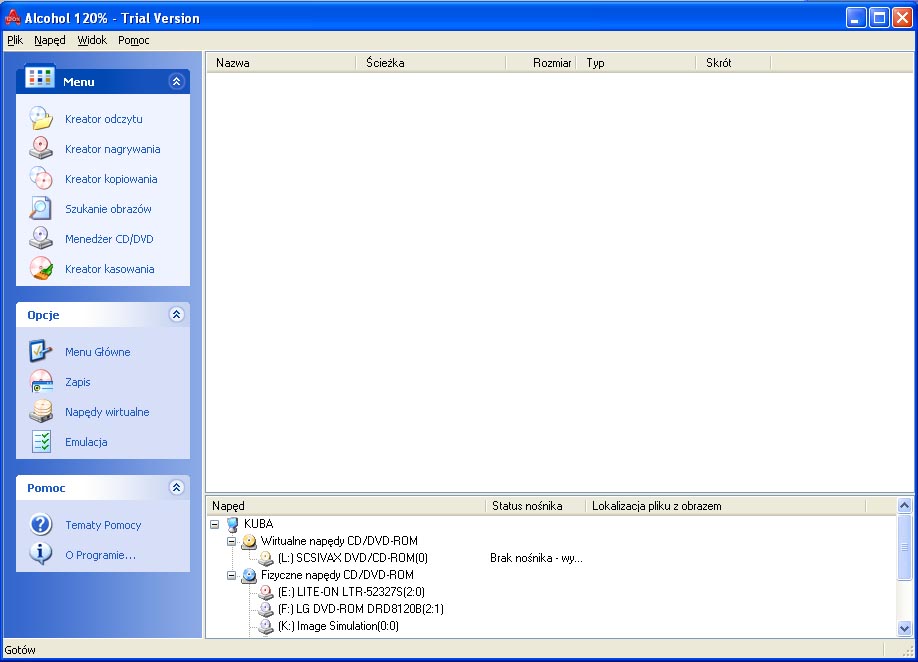Click the Szukanie obrazów magnifier icon
Viewport: 918px width, 662px height.
(41, 208)
